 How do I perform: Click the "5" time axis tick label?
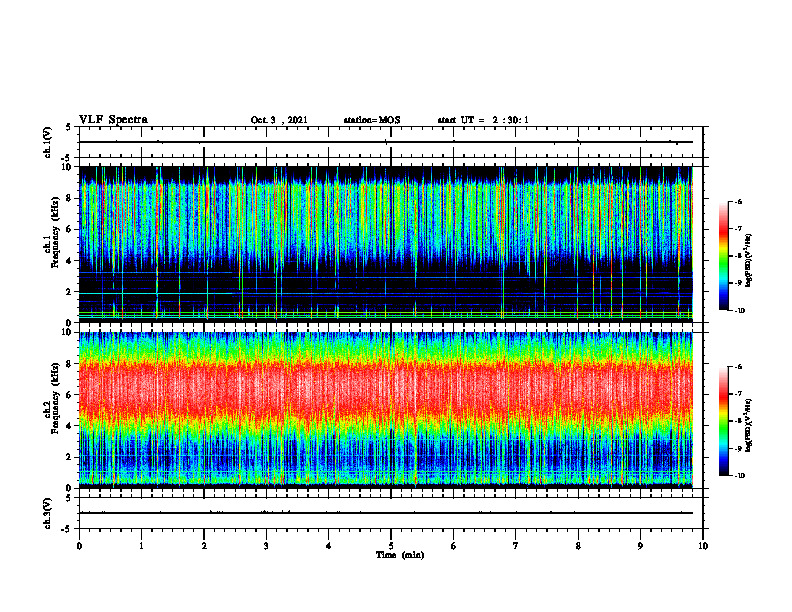pos(391,546)
